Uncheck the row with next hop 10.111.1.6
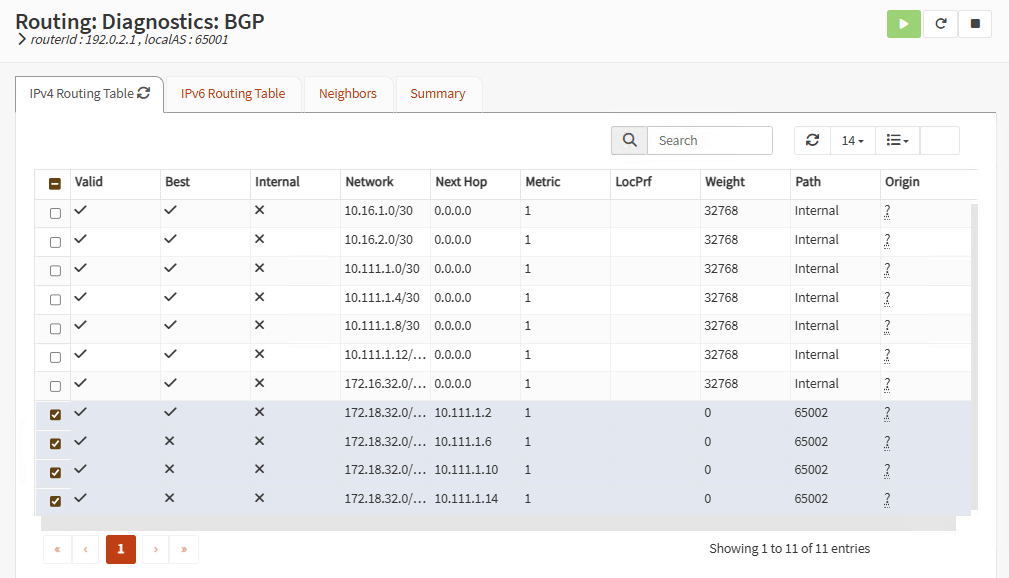The image size is (1009, 578). (55, 443)
